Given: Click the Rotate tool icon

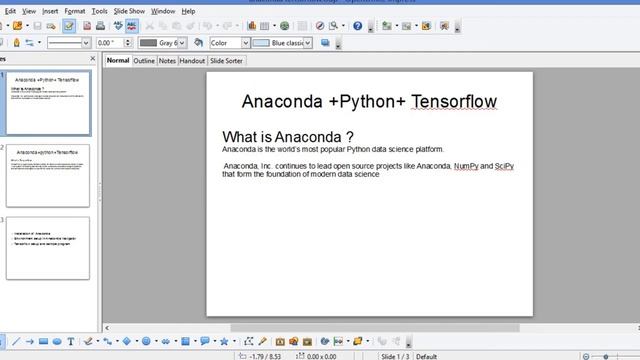Looking at the screenshot, I should tap(325, 341).
